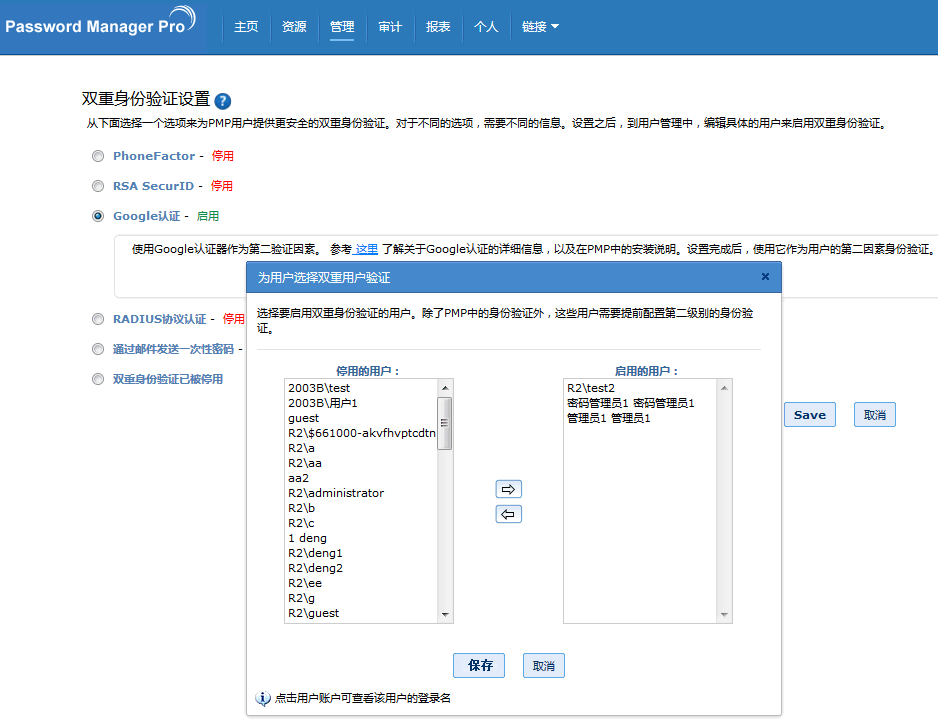Select user R2\deng2
Viewport: 938px width, 725px height.
[x=361, y=568]
